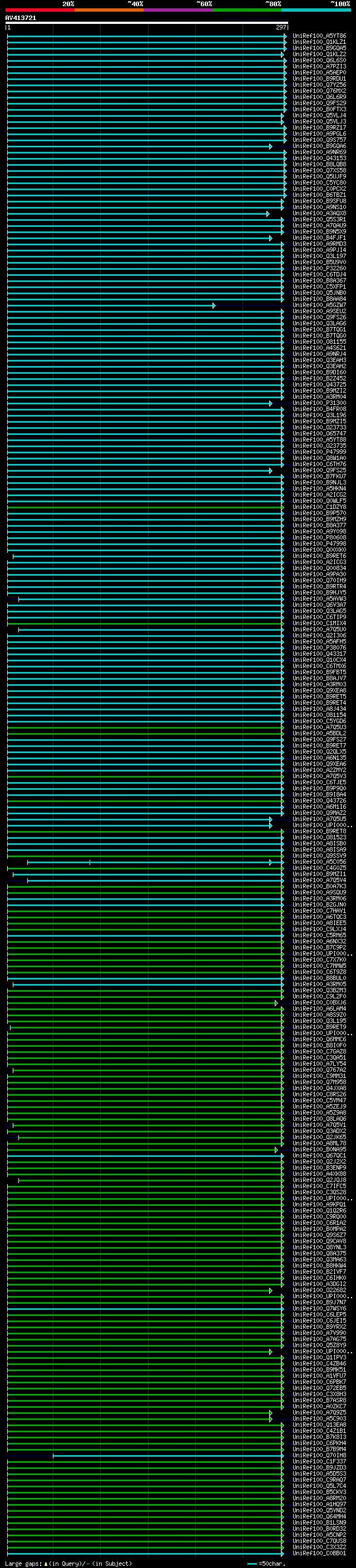356x1568 pixels.
Task: Select UniRef100_C1F337 label
Action: coord(319,1462)
